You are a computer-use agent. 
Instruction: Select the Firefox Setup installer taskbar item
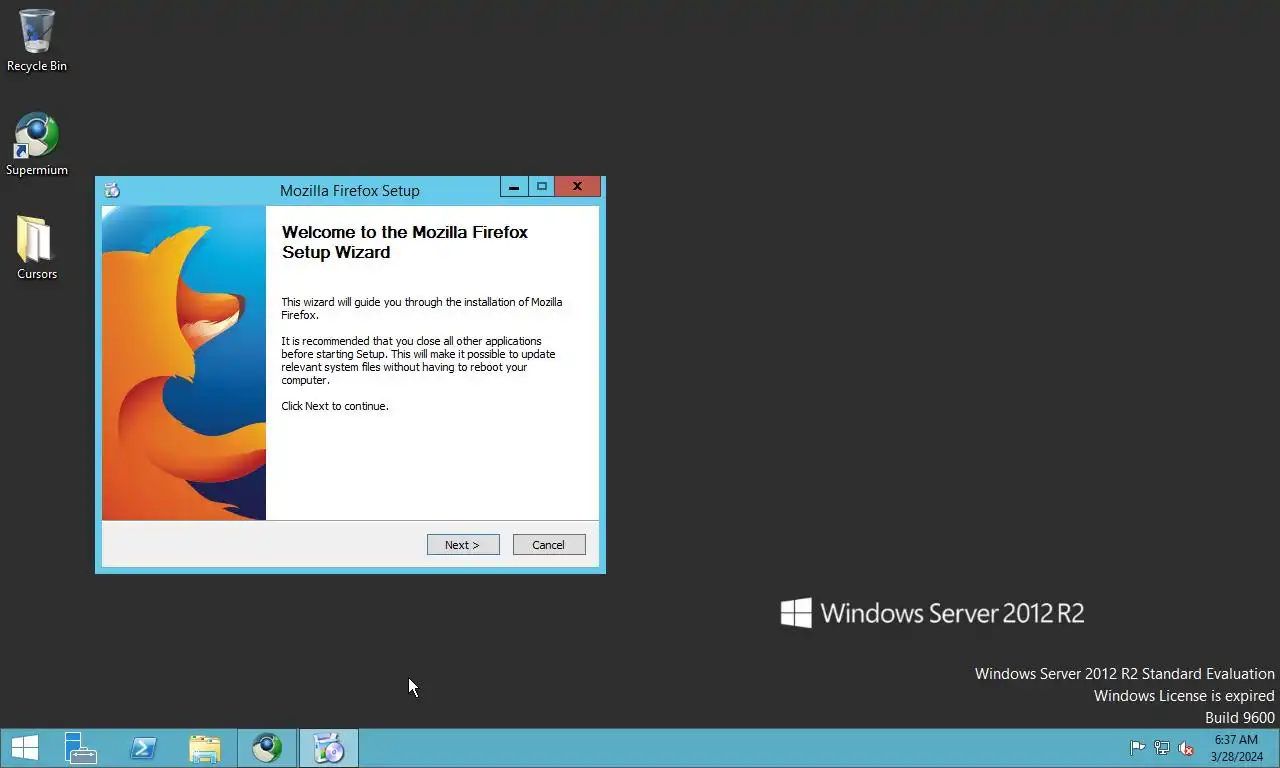[x=329, y=748]
